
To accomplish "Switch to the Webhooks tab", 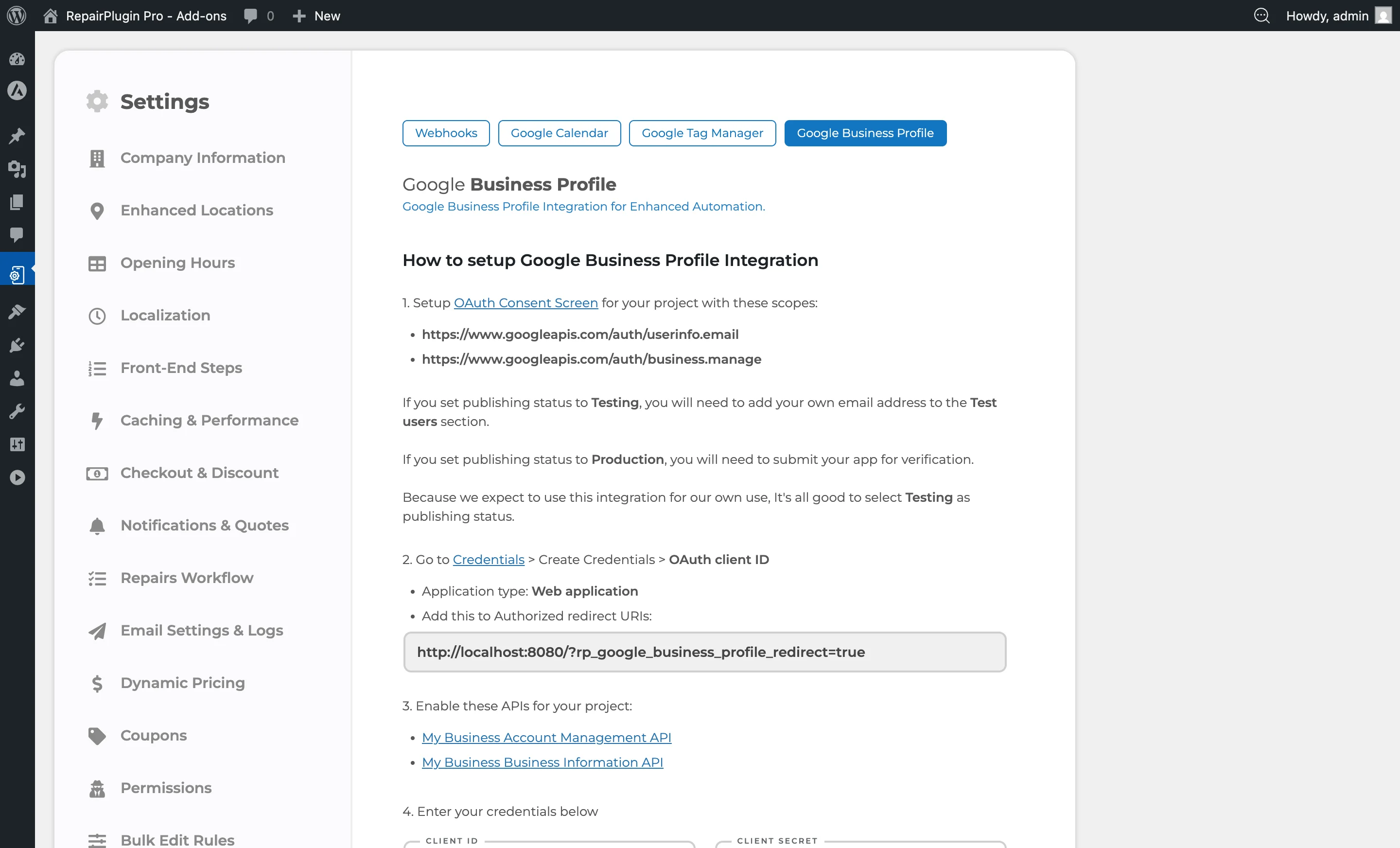I will [445, 132].
